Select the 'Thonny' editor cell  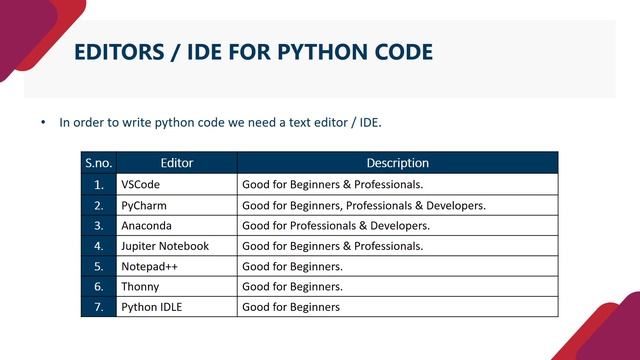(x=177, y=287)
